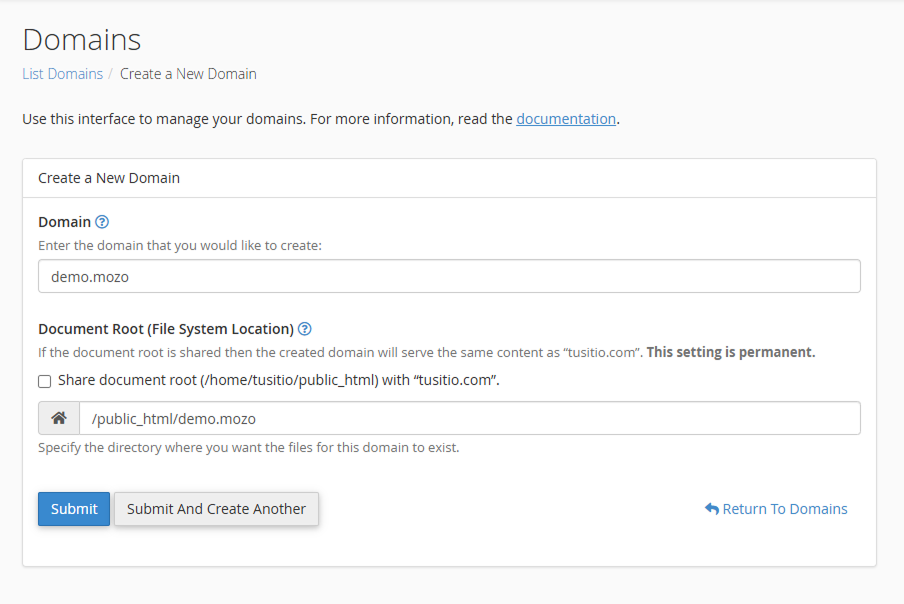Click the Domains page heading

point(82,39)
